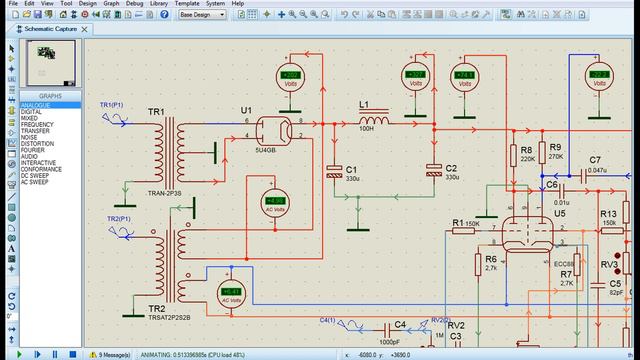Click the Pause simulation button

pos(55,354)
